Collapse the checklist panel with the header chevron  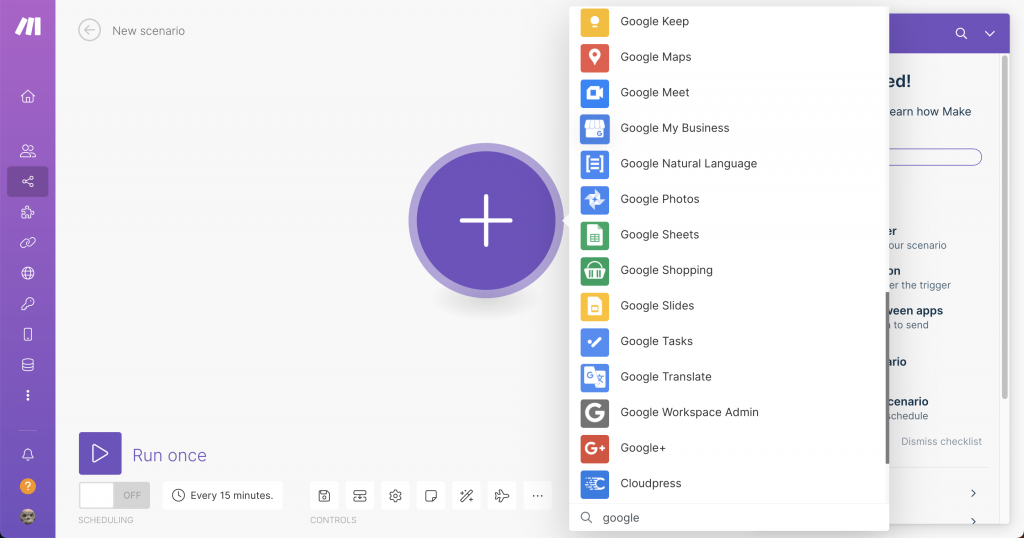[x=990, y=33]
